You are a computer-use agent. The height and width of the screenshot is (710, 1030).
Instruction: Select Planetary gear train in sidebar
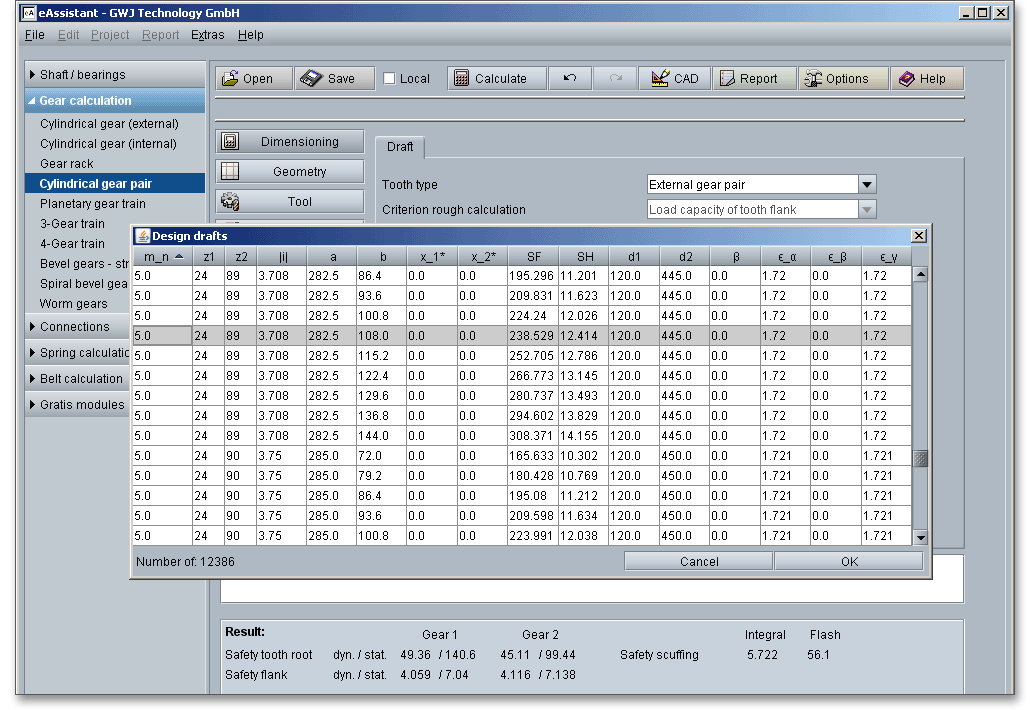pos(92,204)
